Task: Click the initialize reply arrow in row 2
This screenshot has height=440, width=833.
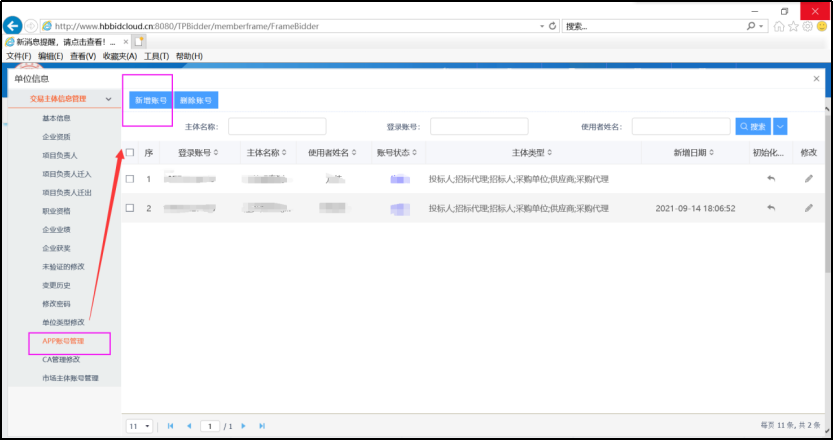Action: coord(770,208)
